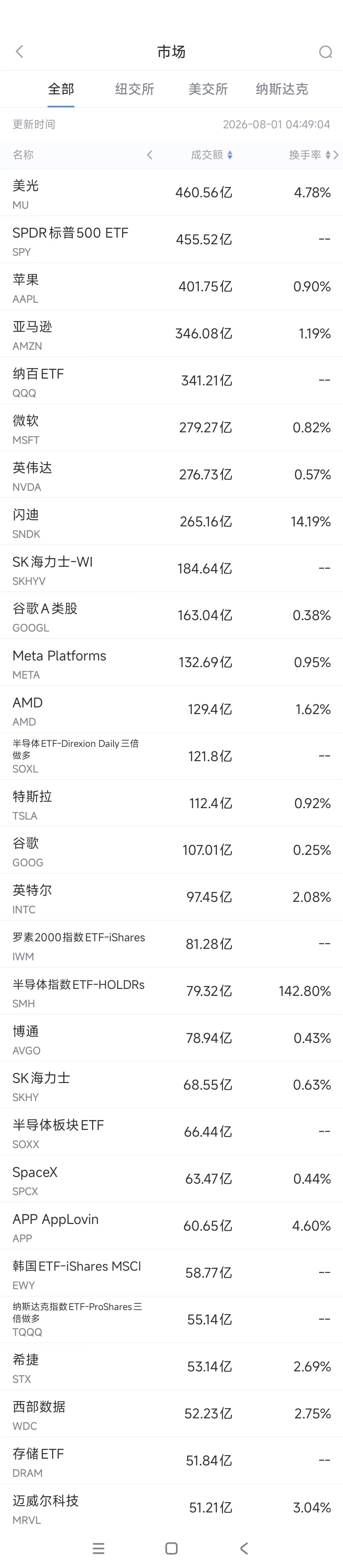The height and width of the screenshot is (1568, 343).
Task: Open the 英伟达 NVDA stock row
Action: coord(171,474)
